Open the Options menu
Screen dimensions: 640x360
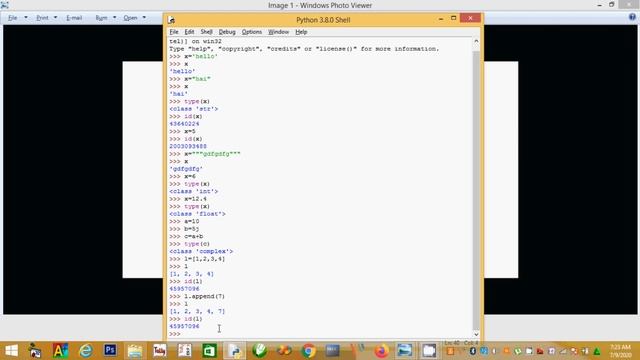(x=251, y=32)
